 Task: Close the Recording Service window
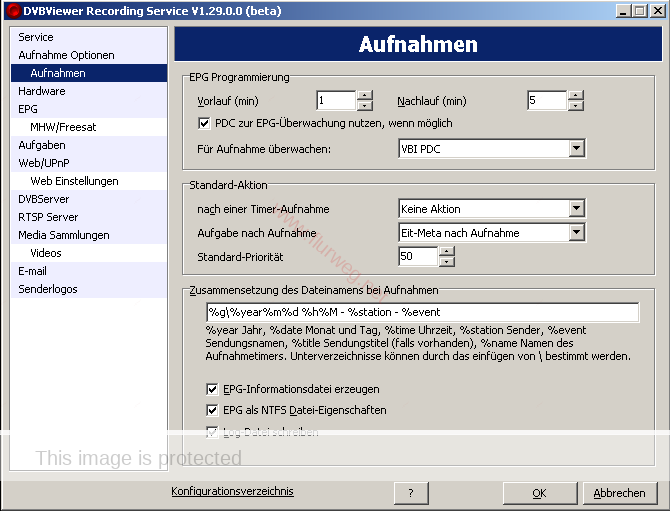tap(657, 11)
